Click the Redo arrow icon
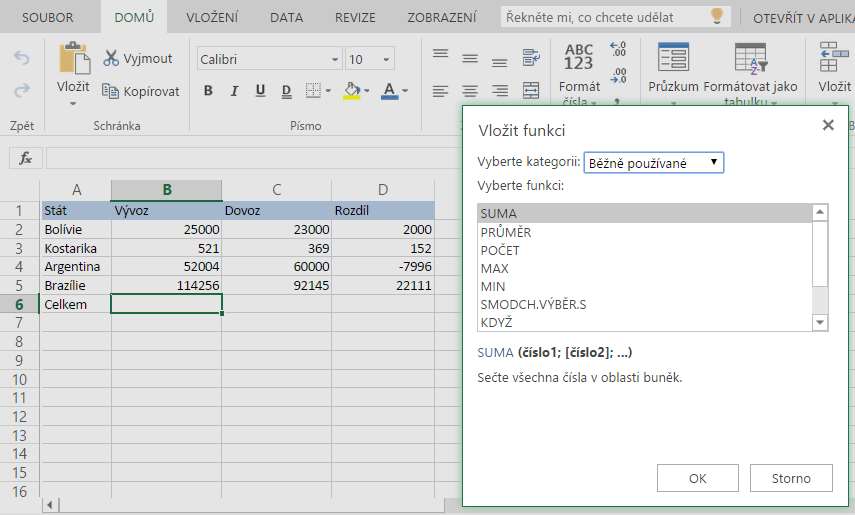The height and width of the screenshot is (515, 855). point(21,90)
